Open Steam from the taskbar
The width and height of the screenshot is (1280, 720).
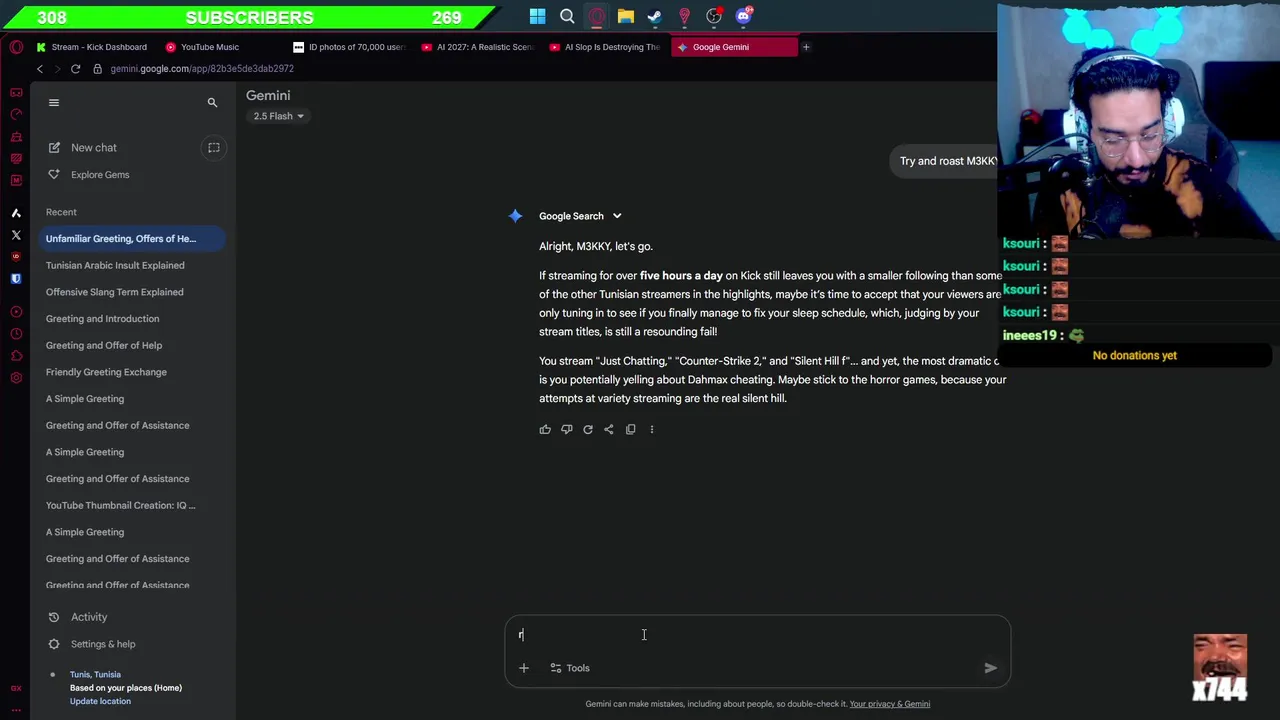(x=655, y=16)
